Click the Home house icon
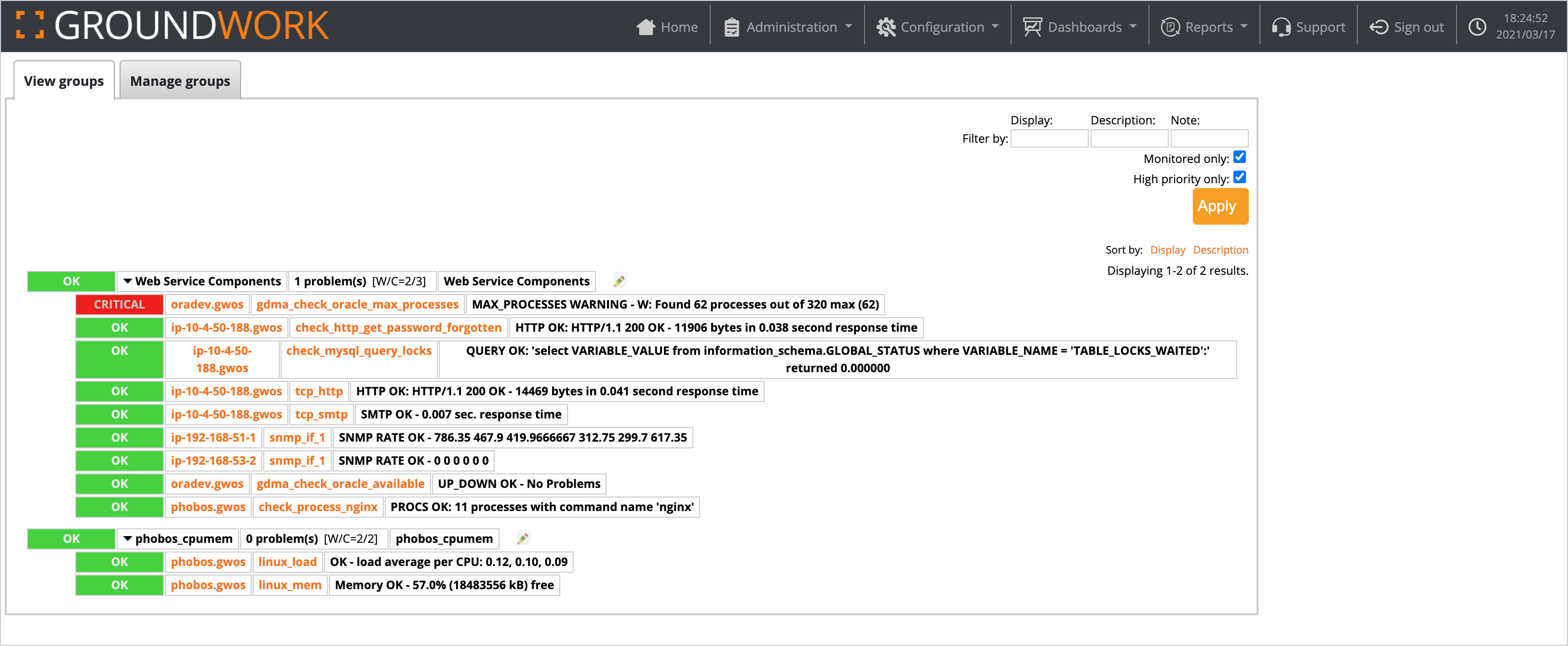1568x646 pixels. (645, 27)
